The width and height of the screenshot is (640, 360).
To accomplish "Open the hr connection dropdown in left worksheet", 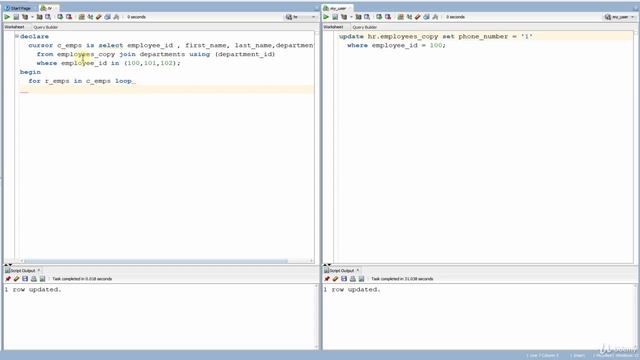I will point(301,17).
